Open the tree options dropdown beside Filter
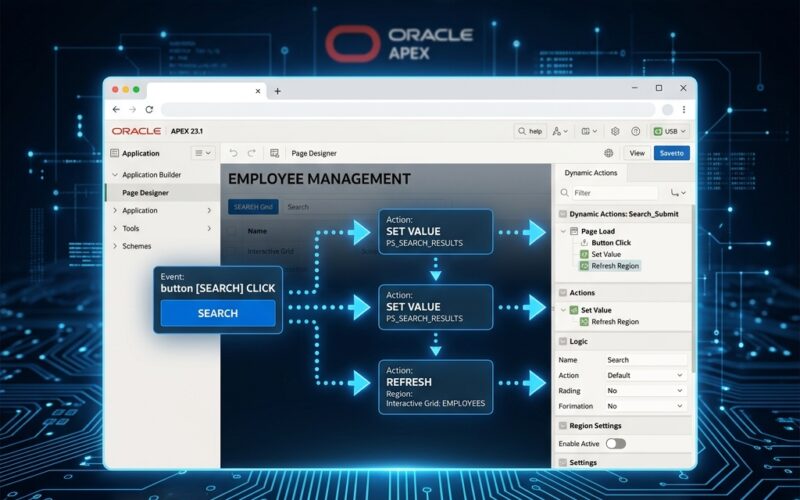 pyautogui.click(x=678, y=193)
